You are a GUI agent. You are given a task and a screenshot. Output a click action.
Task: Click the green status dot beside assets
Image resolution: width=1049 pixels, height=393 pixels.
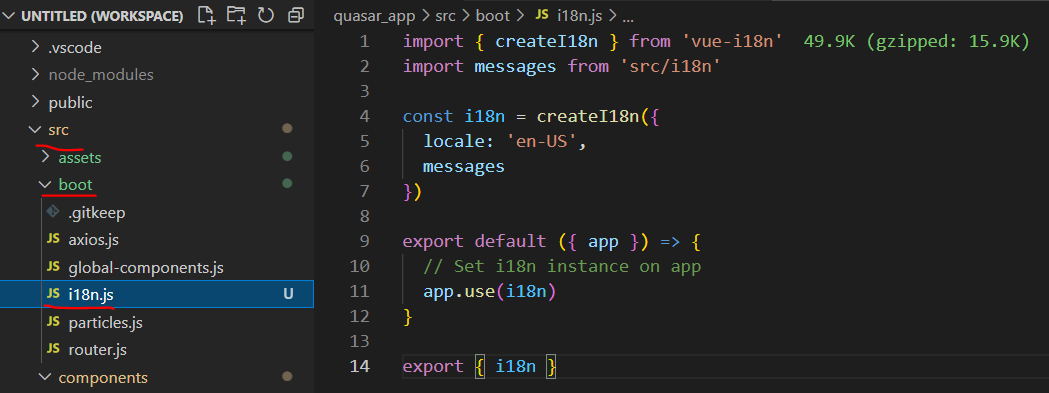(287, 157)
